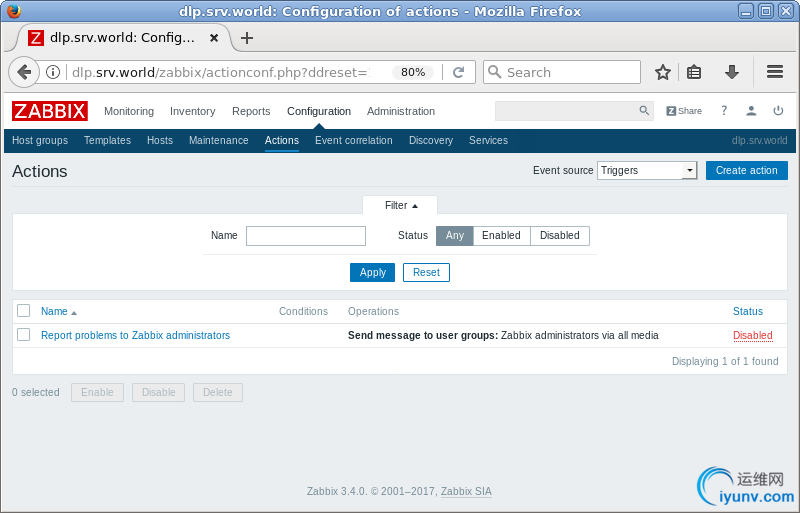Go to the Hosts submenu
Viewport: 800px width, 513px height.
(x=160, y=140)
